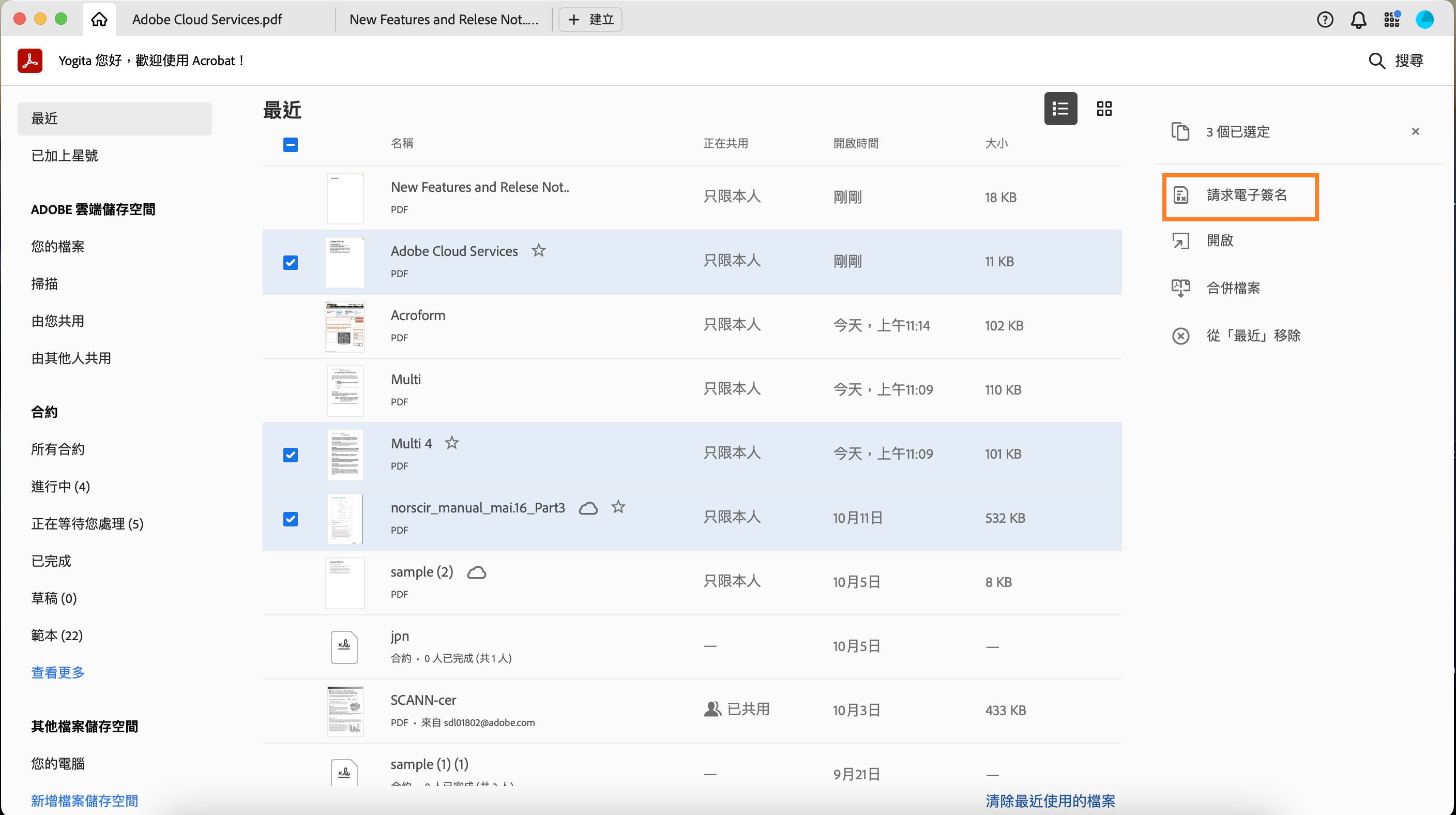The image size is (1456, 815).
Task: Click the search magnifier icon
Action: [x=1376, y=61]
